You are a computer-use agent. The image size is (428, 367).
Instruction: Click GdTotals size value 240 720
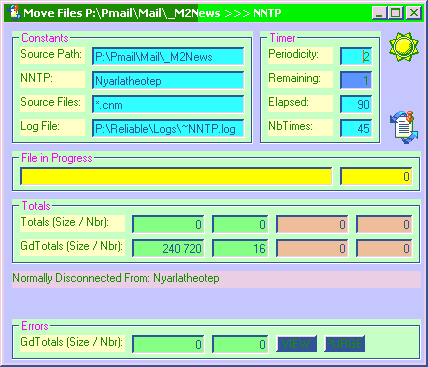[x=168, y=248]
